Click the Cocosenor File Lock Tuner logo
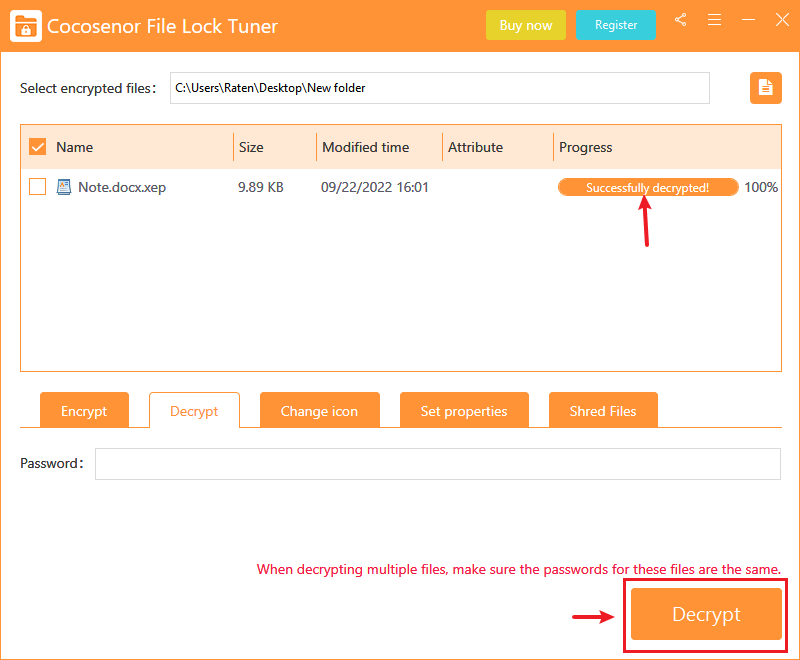This screenshot has width=800, height=660. click(x=26, y=26)
